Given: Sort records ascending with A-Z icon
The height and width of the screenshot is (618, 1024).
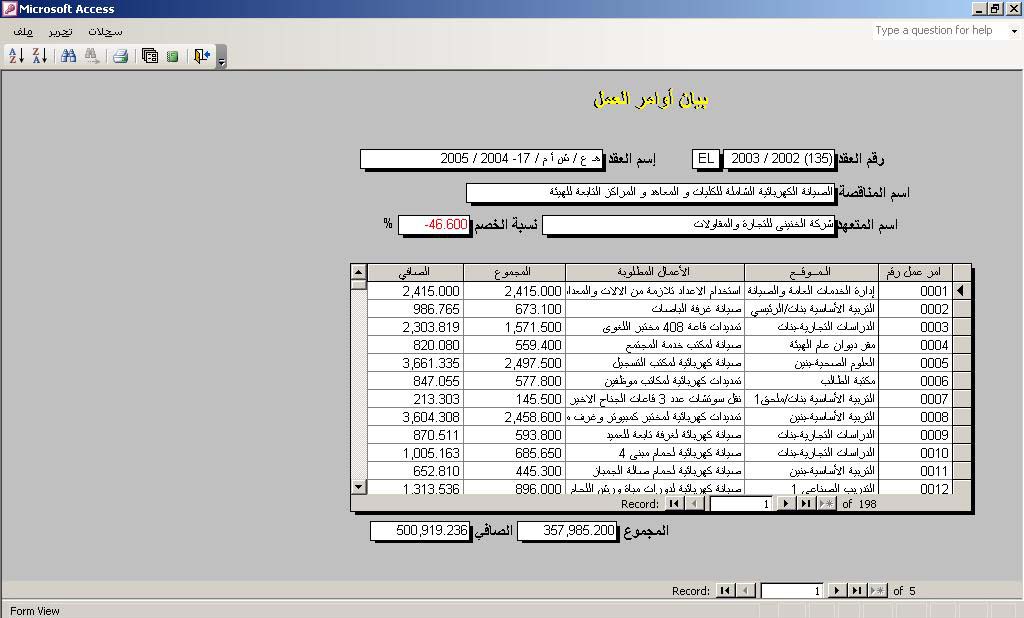Looking at the screenshot, I should click(x=16, y=56).
